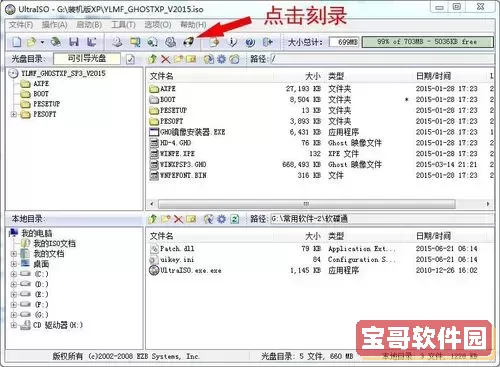
Task: Click the Burn CD image icon
Action: 188,42
